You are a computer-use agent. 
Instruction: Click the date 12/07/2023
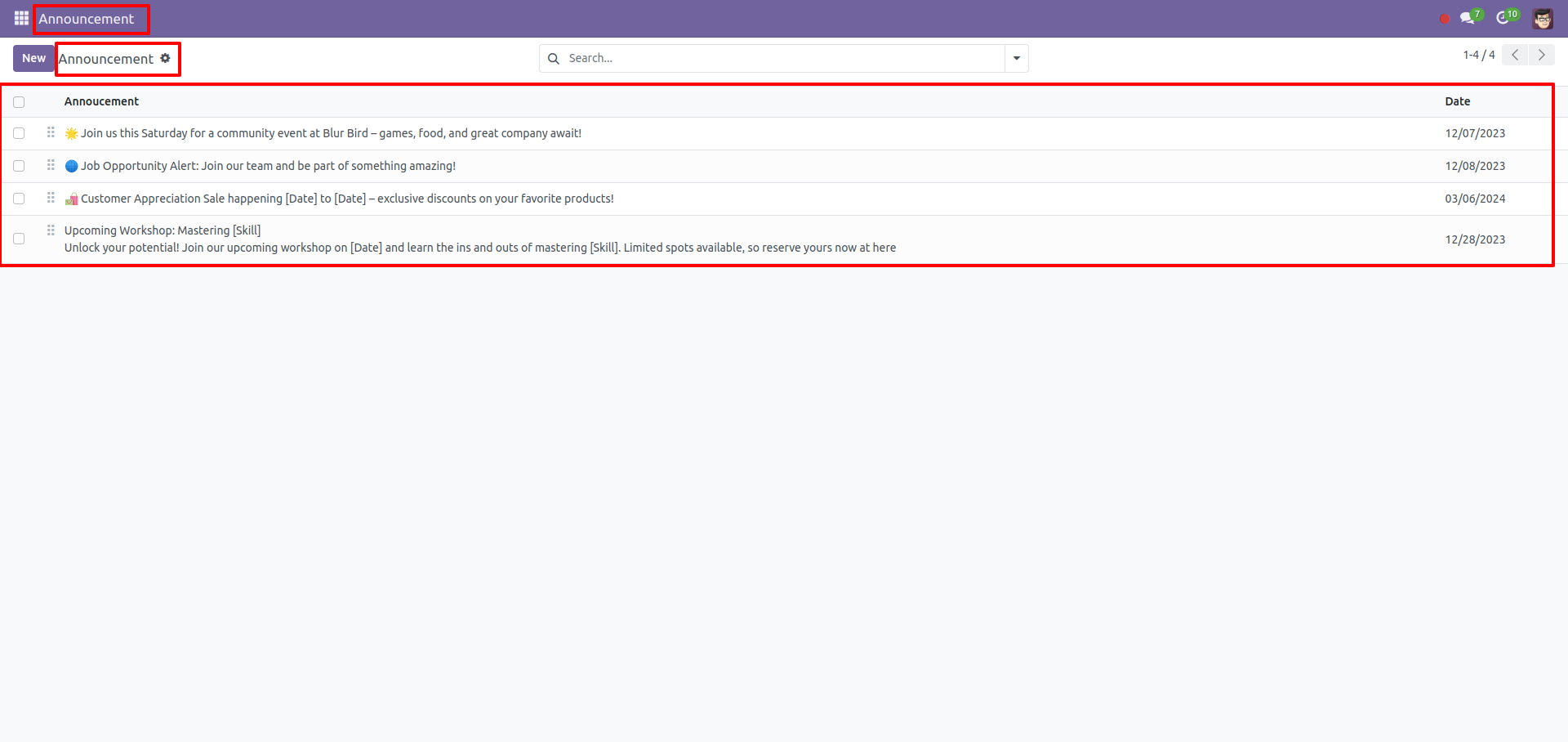[1475, 133]
